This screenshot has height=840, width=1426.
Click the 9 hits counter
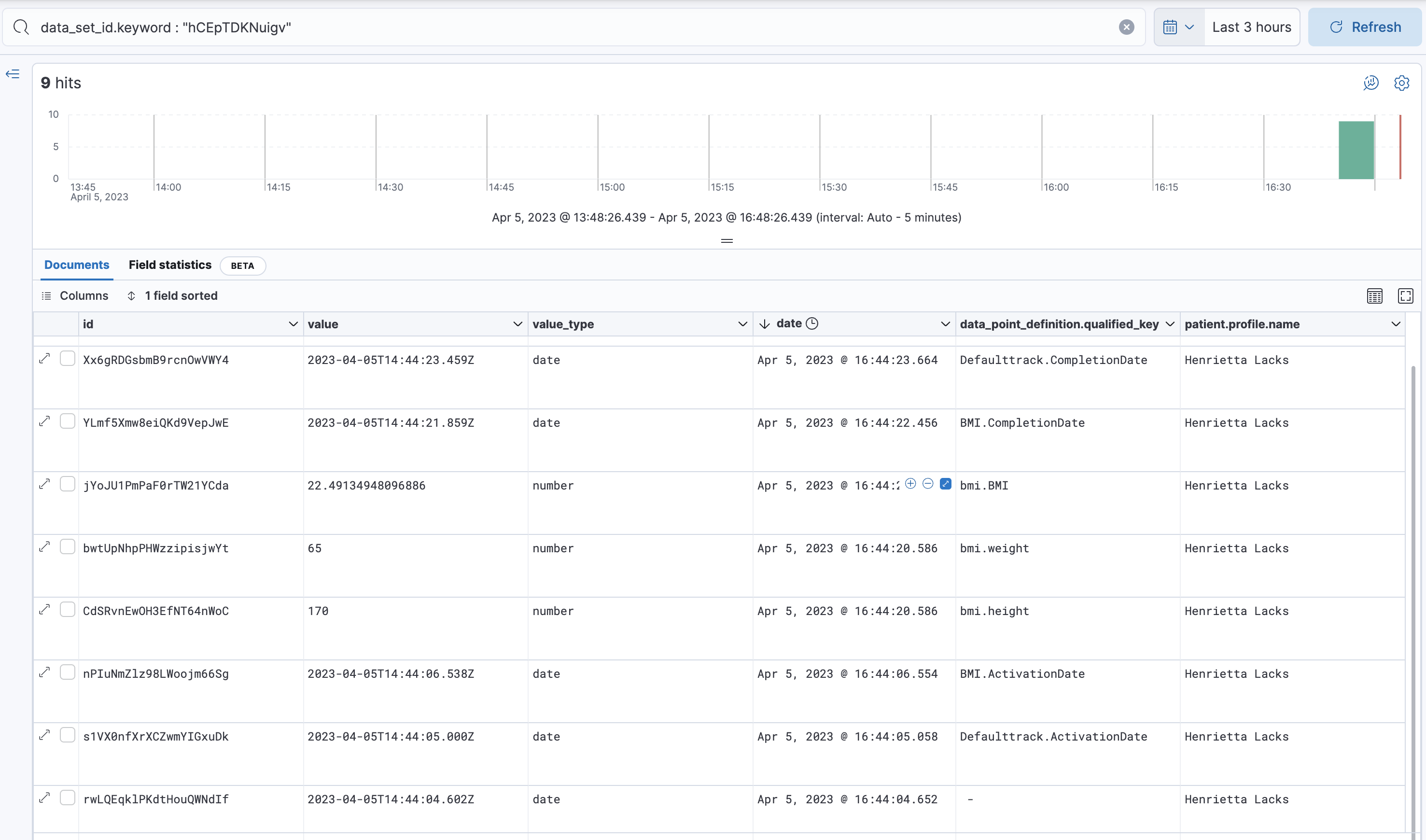point(61,83)
